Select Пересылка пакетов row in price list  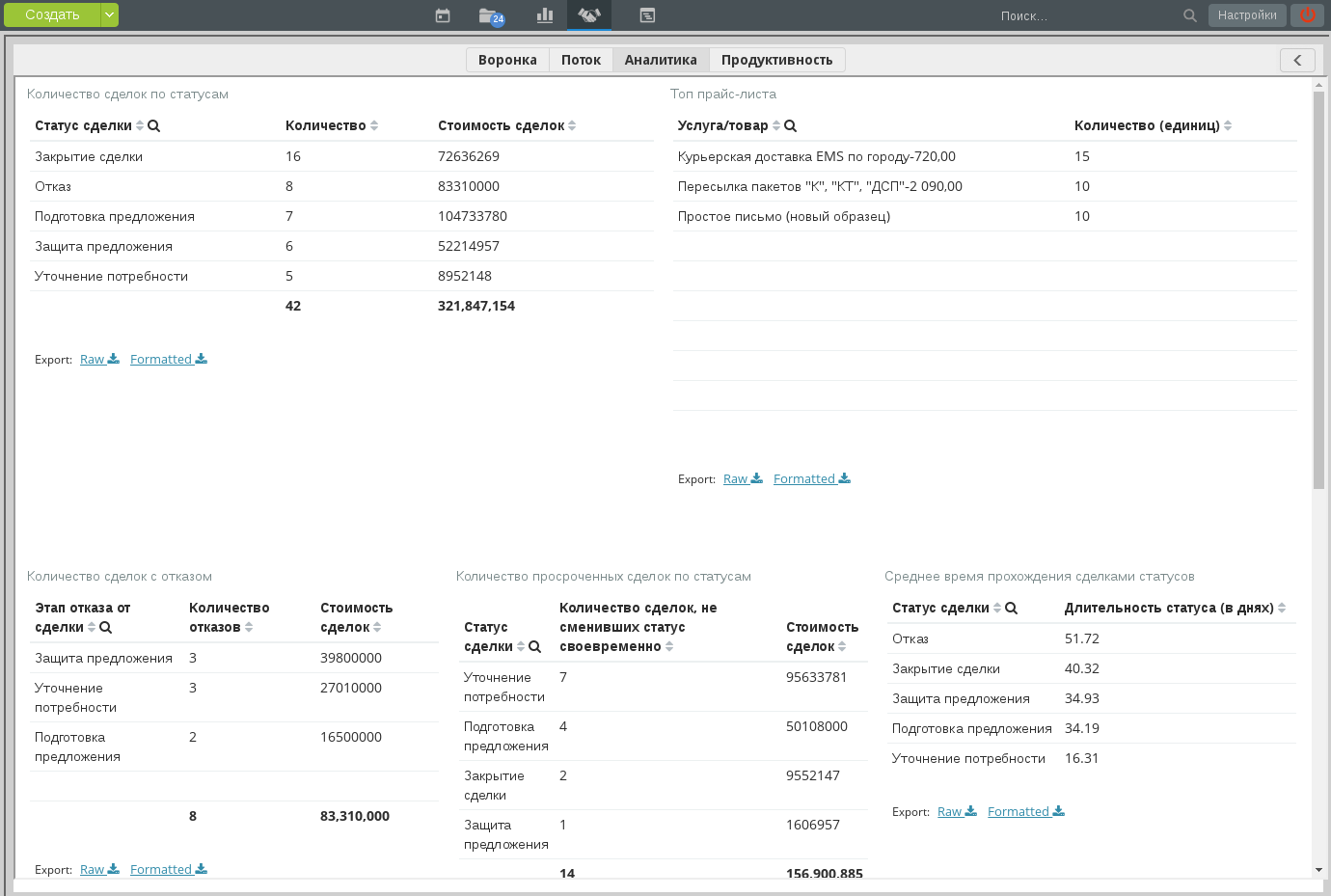click(985, 186)
